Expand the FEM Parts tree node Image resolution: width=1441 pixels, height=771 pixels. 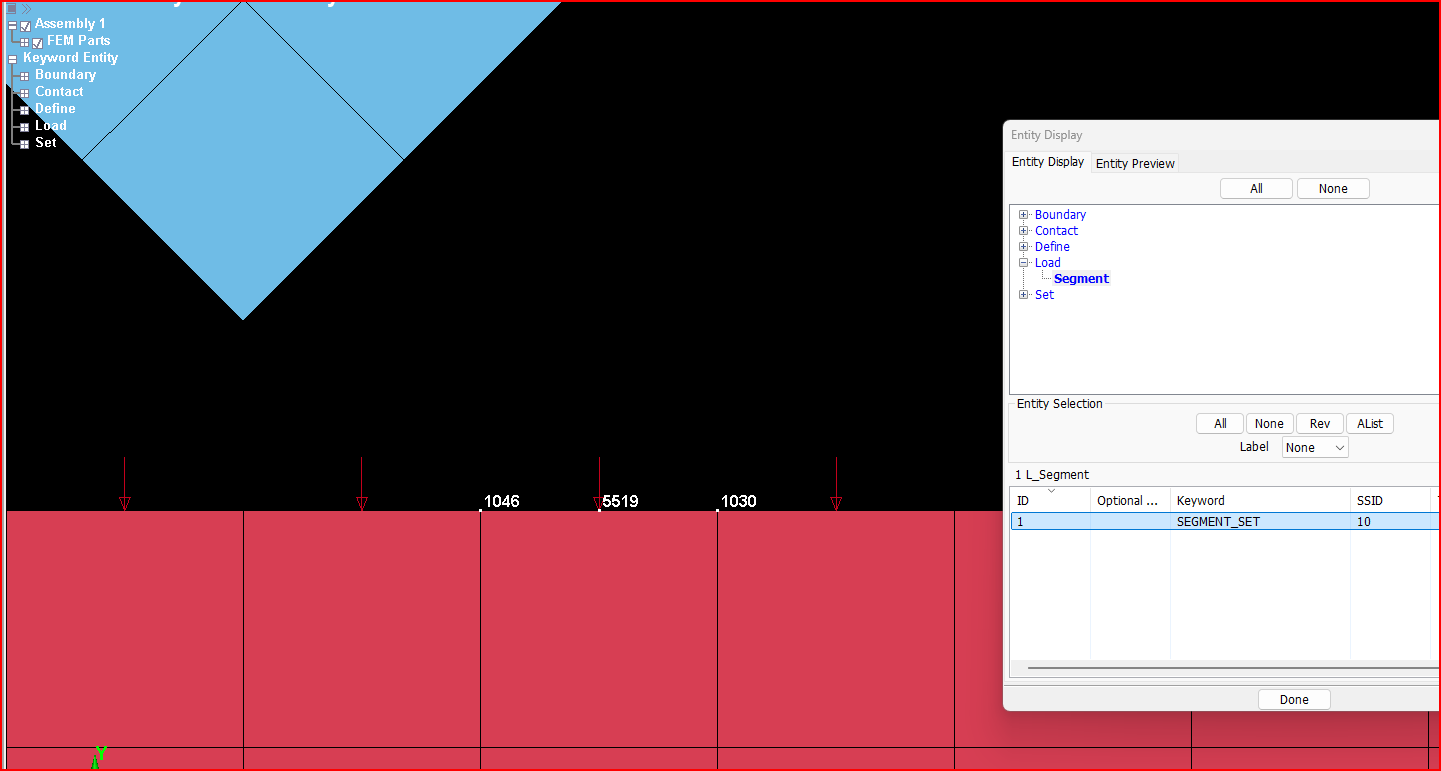click(x=24, y=42)
